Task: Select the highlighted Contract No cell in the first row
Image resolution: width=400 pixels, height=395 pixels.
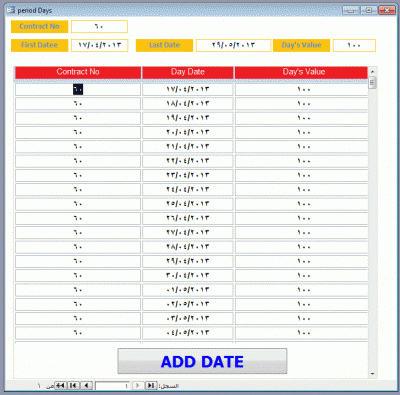Action: point(78,89)
